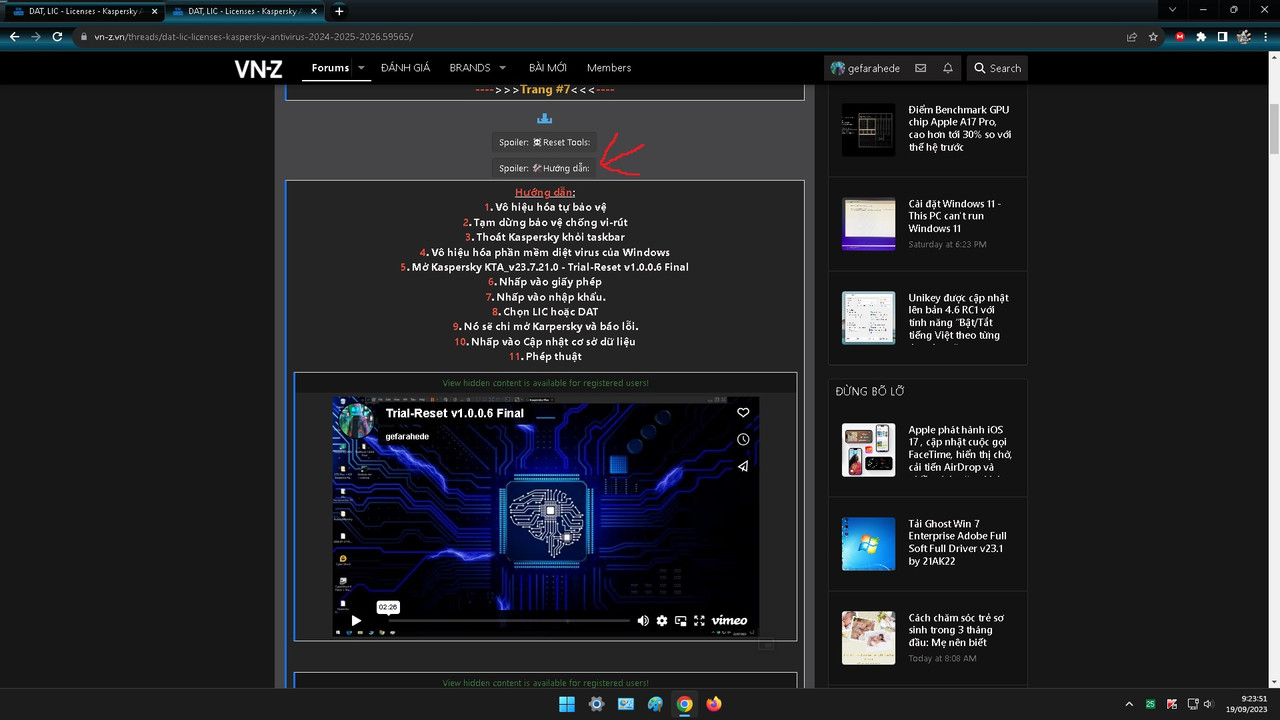Open the Trial-Reset v1.0.0.6 Final video title
Viewport: 1280px width, 720px height.
pyautogui.click(x=454, y=413)
